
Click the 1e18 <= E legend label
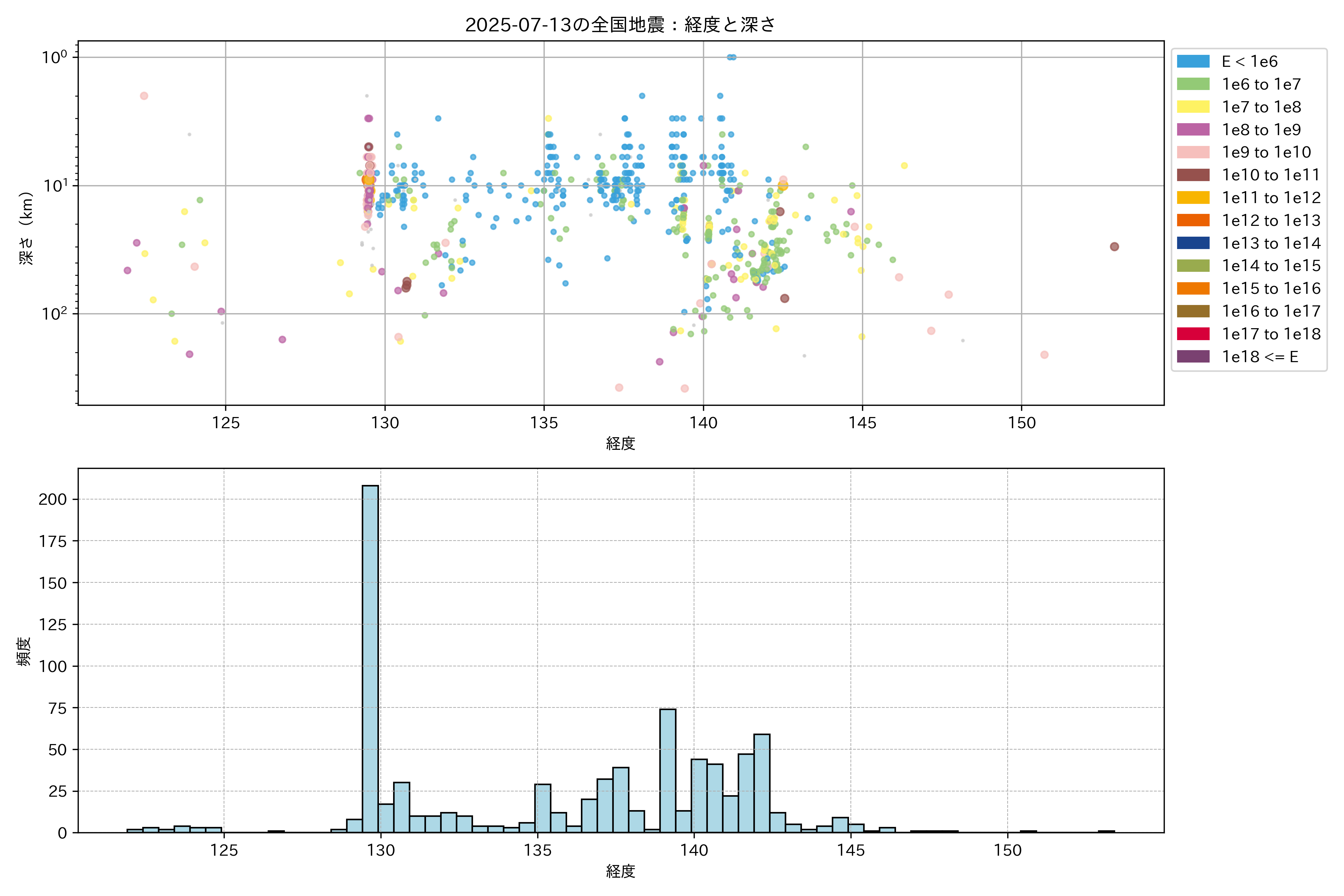tap(1260, 357)
